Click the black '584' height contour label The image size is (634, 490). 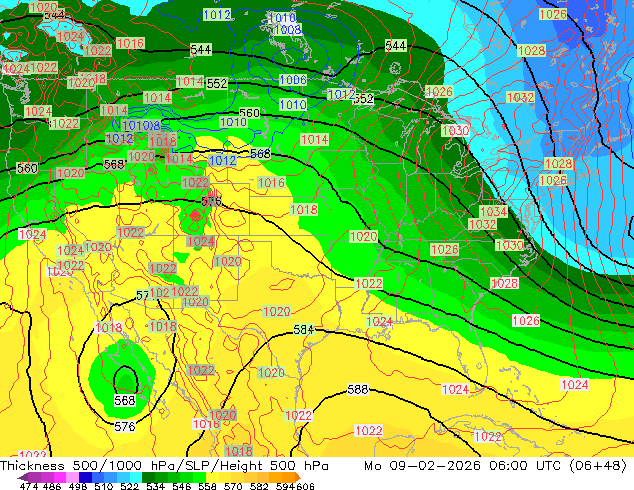point(304,330)
